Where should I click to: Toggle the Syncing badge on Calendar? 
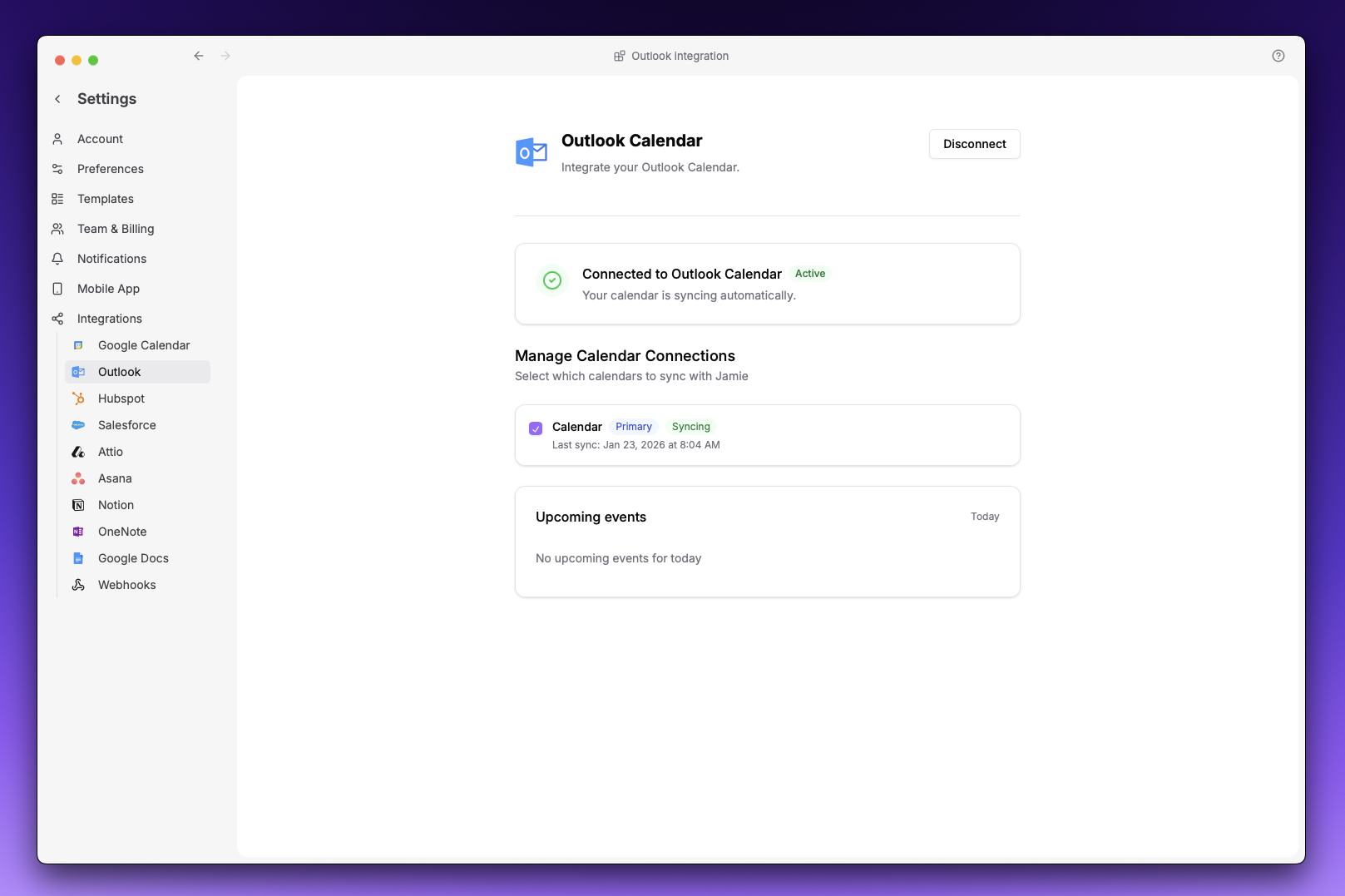pyautogui.click(x=690, y=426)
